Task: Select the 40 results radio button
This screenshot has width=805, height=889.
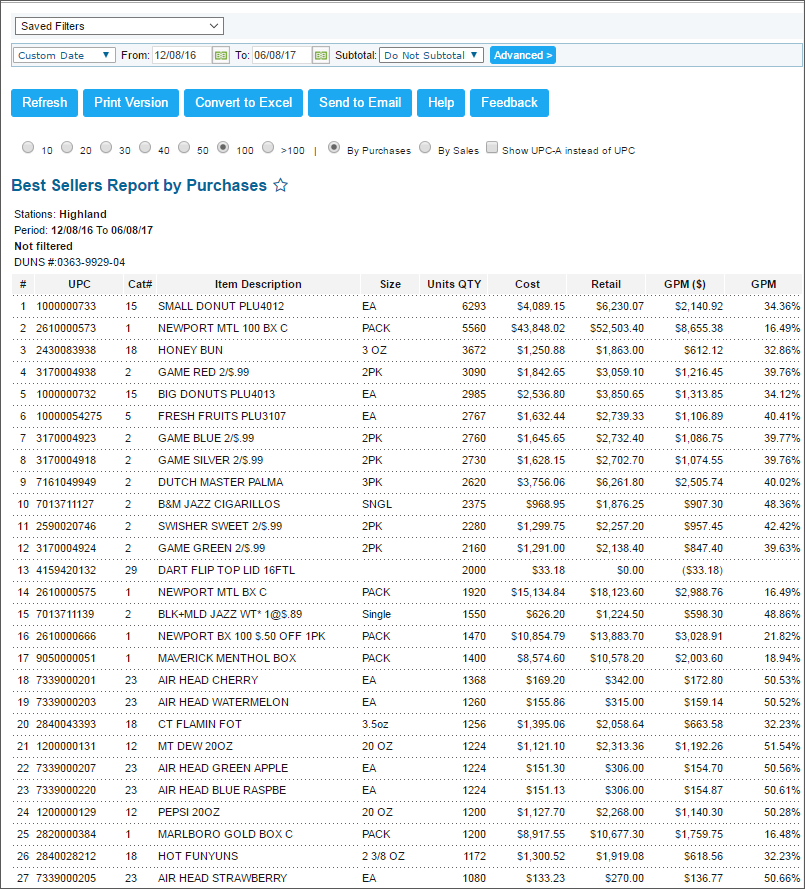Action: coord(145,147)
